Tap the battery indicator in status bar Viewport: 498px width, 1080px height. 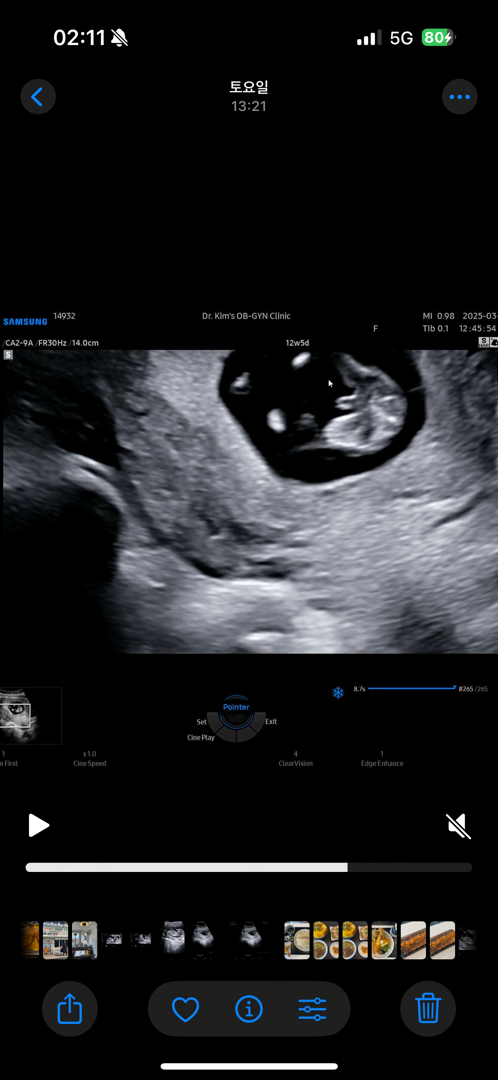coord(439,38)
